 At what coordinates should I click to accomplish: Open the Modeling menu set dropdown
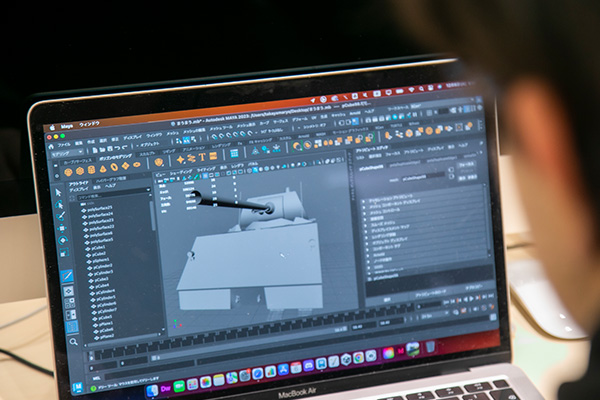coord(68,153)
